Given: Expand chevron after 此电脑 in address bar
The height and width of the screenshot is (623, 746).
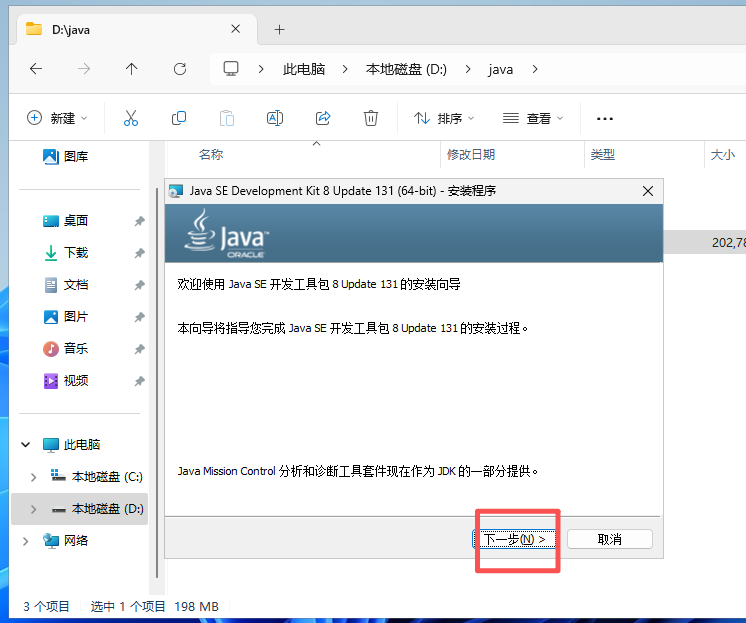Looking at the screenshot, I should pyautogui.click(x=345, y=69).
